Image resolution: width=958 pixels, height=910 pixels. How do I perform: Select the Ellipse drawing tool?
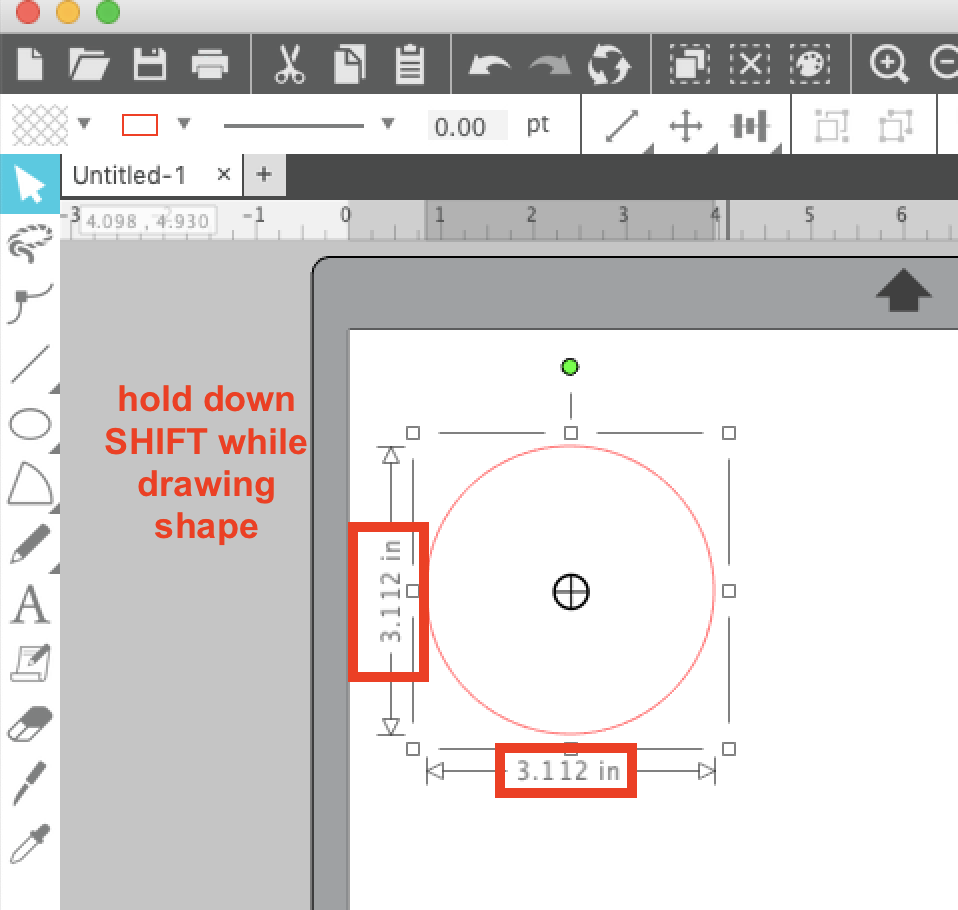pyautogui.click(x=30, y=424)
